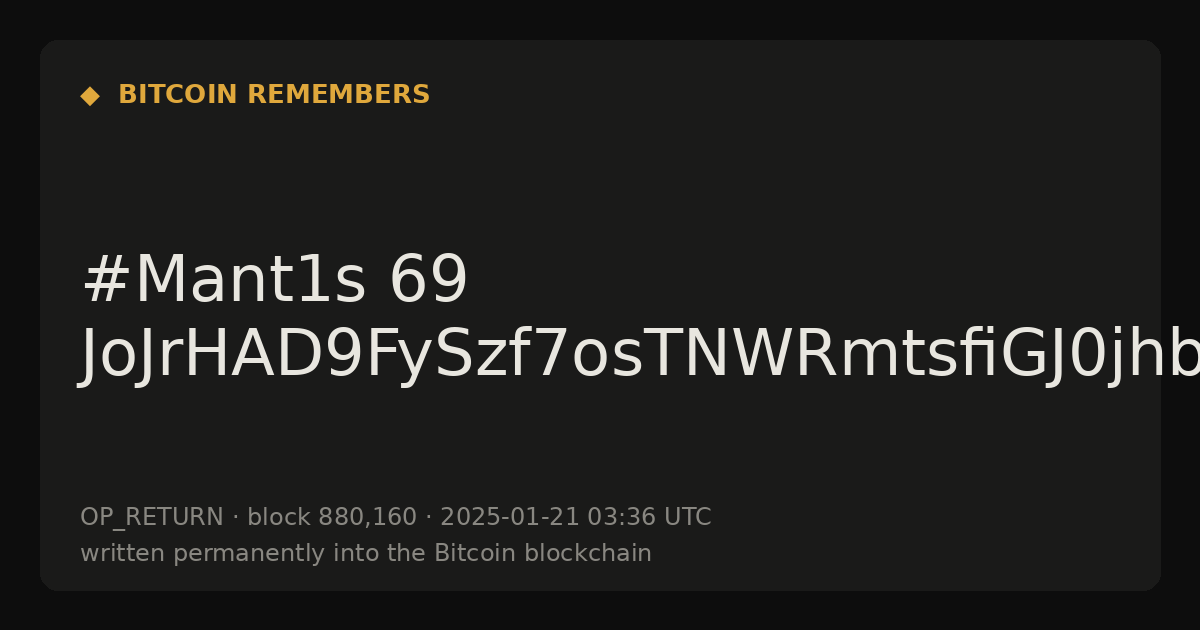This screenshot has height=630, width=1200.
Task: Select the OP_RETURN label
Action: point(152,518)
